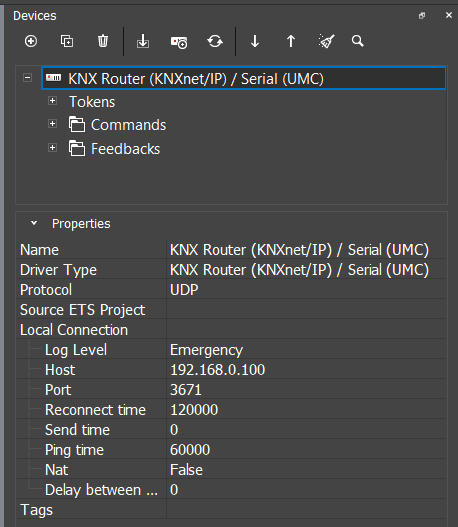Click the Name property label
Viewport: 458px width, 527px height.
[39, 250]
